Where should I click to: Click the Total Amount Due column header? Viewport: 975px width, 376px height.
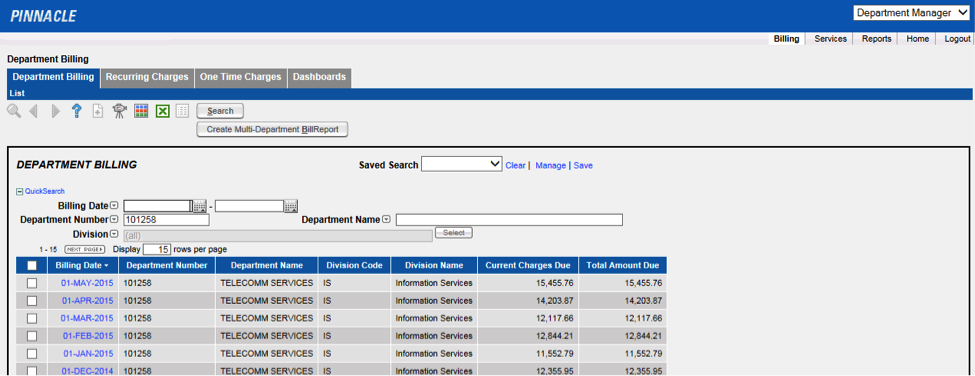pos(623,265)
